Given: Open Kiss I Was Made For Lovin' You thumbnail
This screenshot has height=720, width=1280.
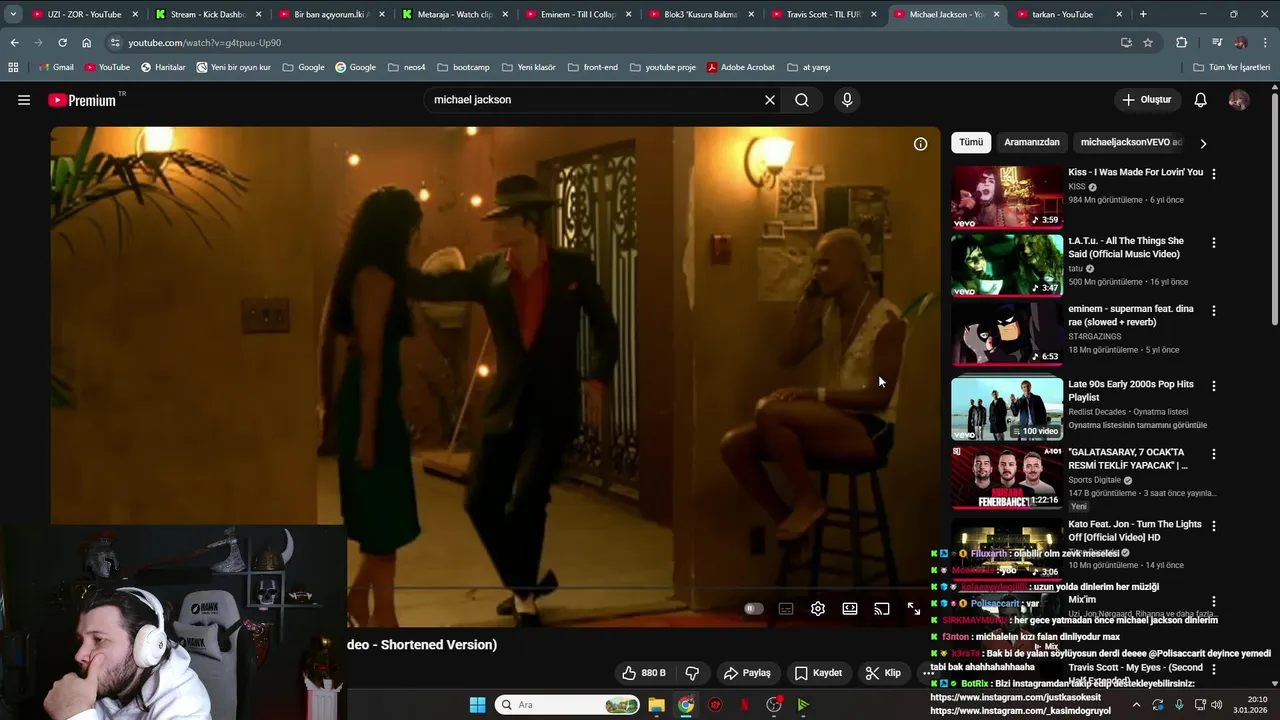Looking at the screenshot, I should click(1007, 197).
